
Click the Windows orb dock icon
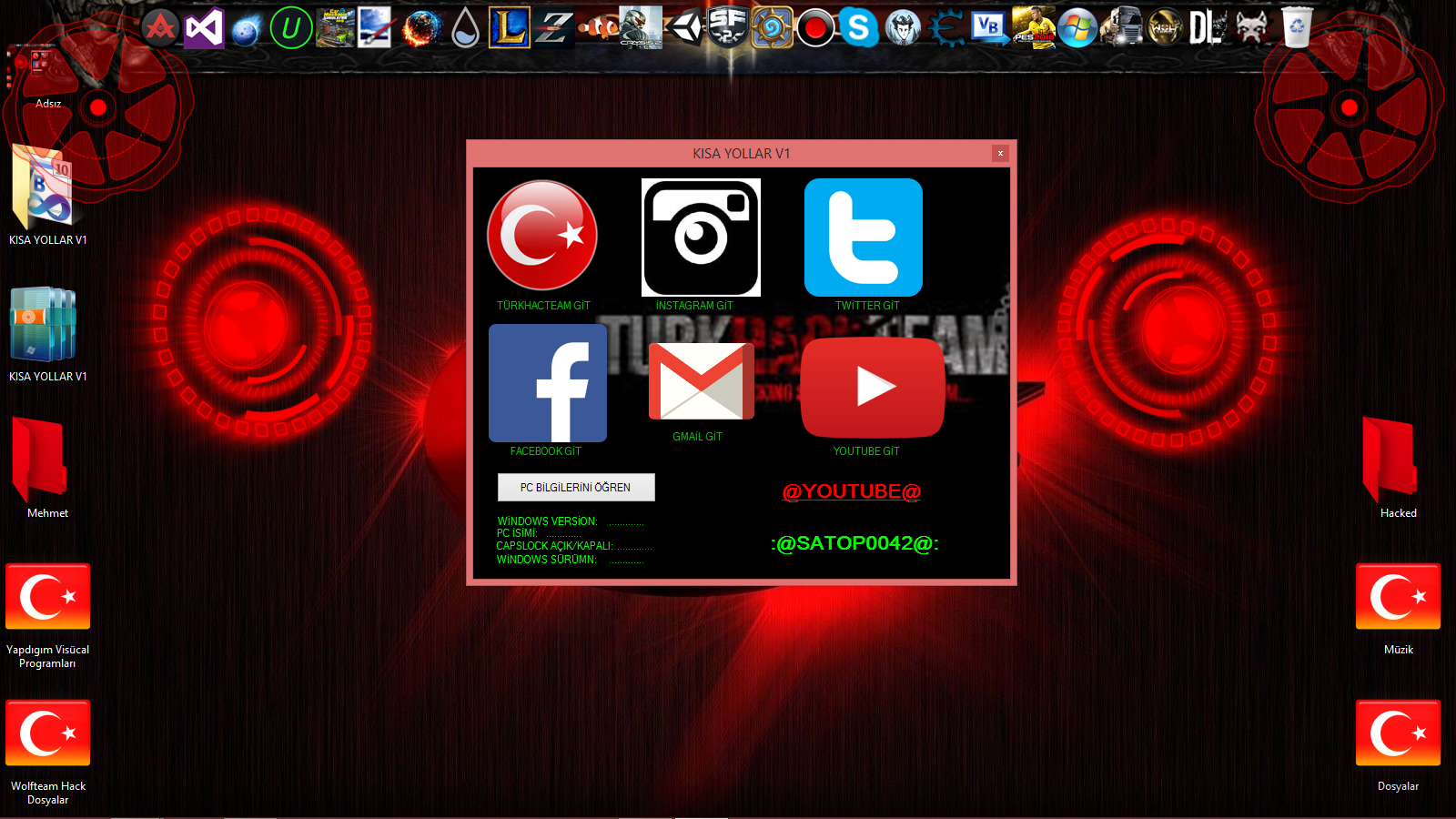point(1077,28)
